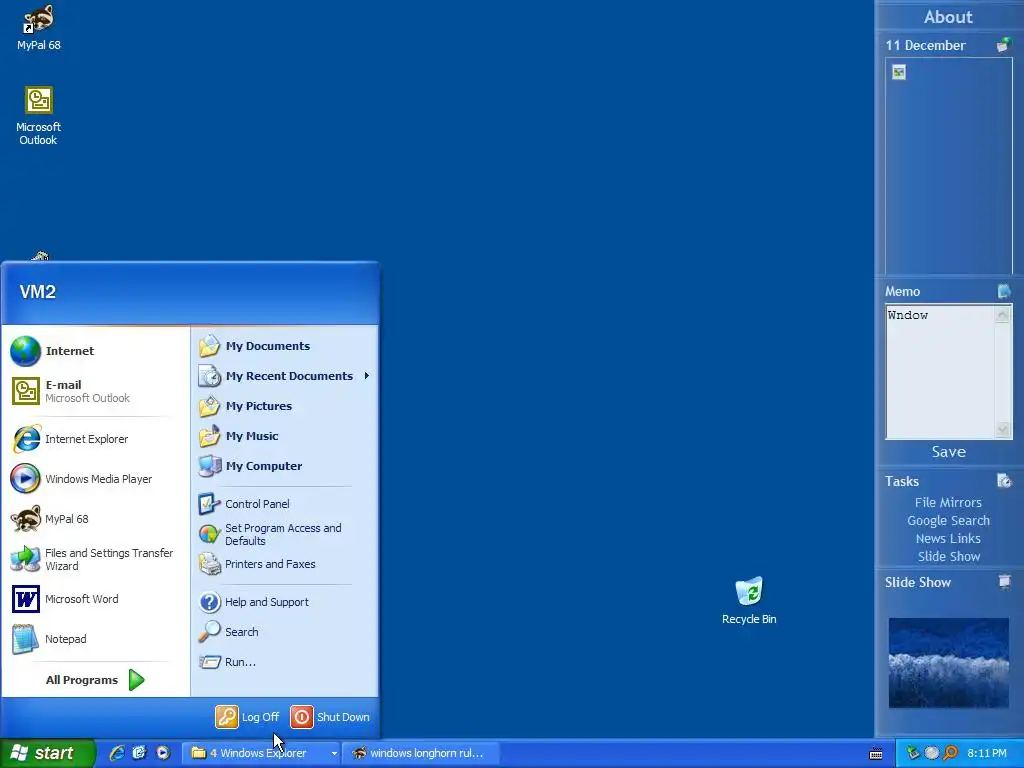Switch to windows longhorn rul... taskbar window

pos(421,753)
